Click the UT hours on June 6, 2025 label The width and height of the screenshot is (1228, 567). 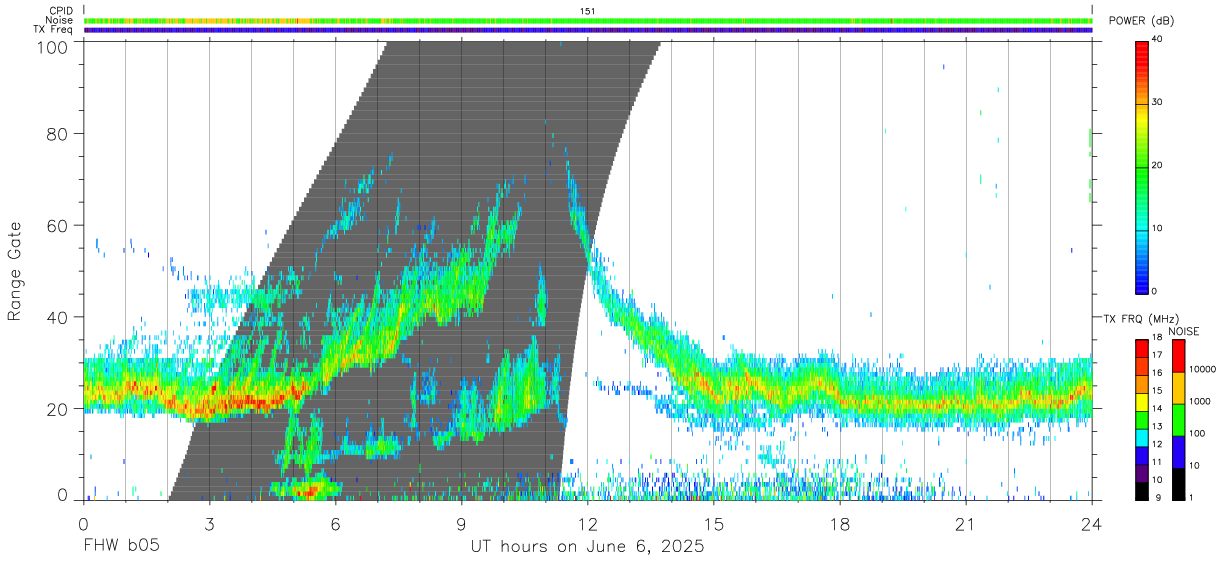click(587, 547)
